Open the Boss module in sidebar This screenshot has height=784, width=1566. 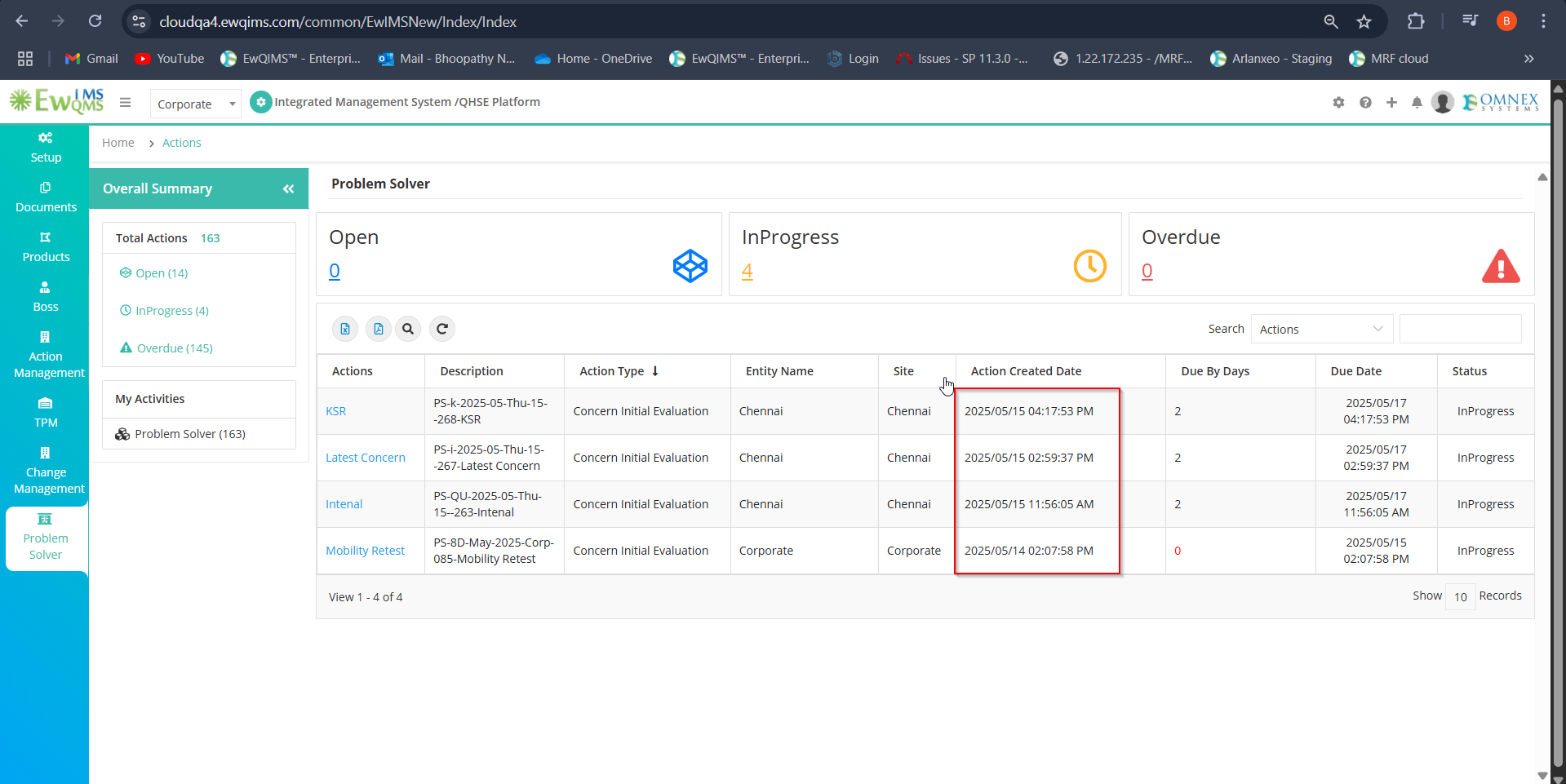coord(46,297)
